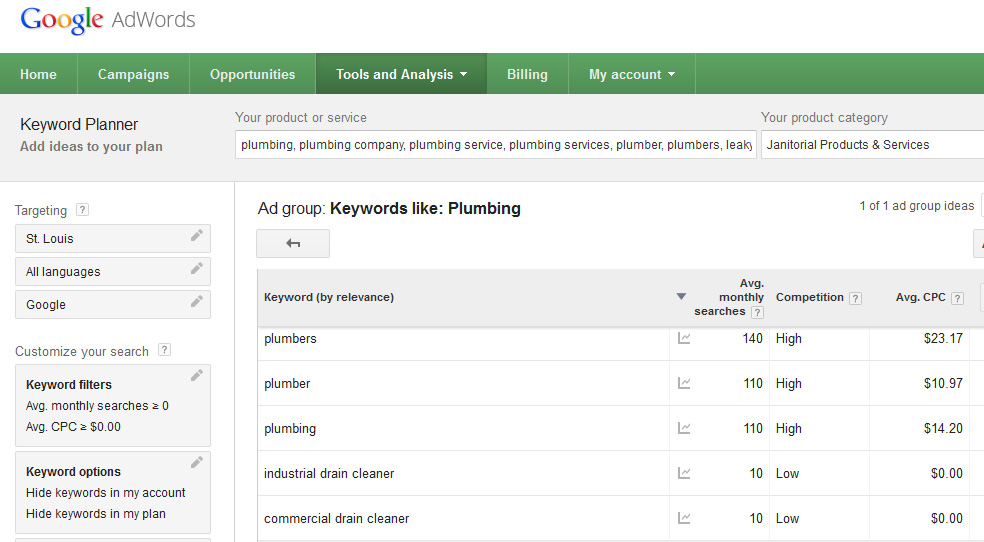The image size is (984, 542).
Task: View the trend chart for industrial drain cleaner
Action: [684, 474]
